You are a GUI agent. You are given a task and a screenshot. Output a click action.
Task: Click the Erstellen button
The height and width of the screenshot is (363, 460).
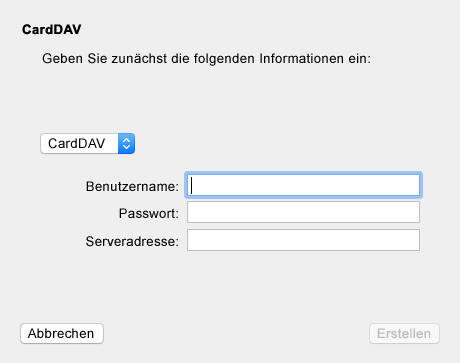(404, 333)
